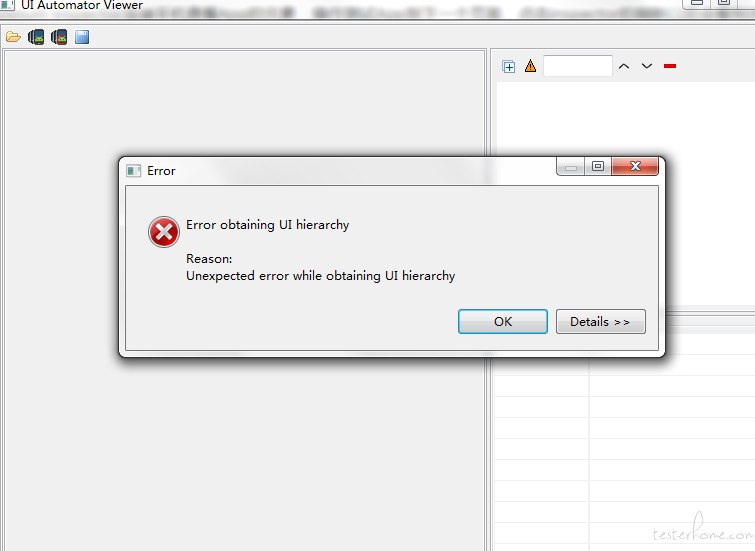The height and width of the screenshot is (551, 755).
Task: Click the Error dialog title icon
Action: click(x=133, y=171)
